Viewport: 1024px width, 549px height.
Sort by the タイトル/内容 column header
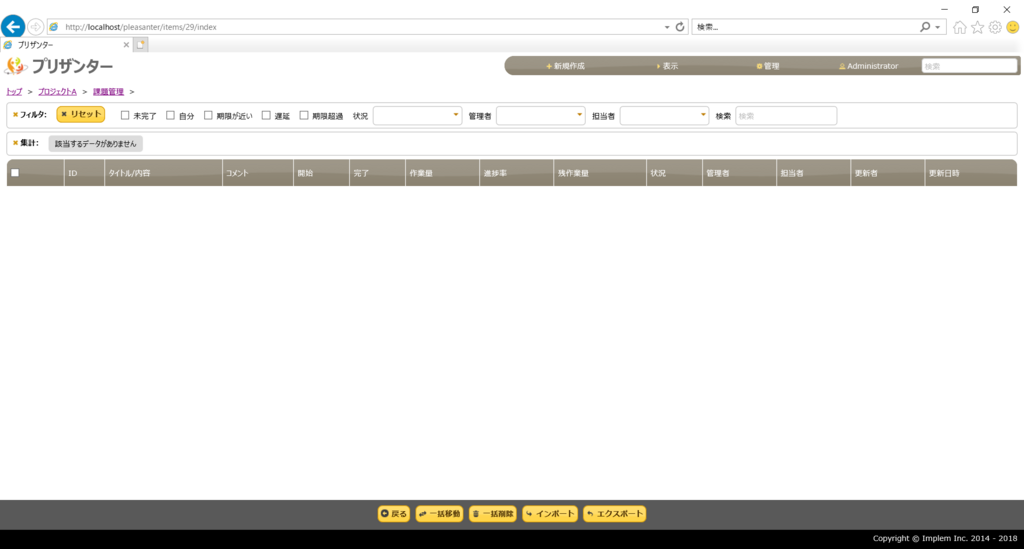(163, 173)
